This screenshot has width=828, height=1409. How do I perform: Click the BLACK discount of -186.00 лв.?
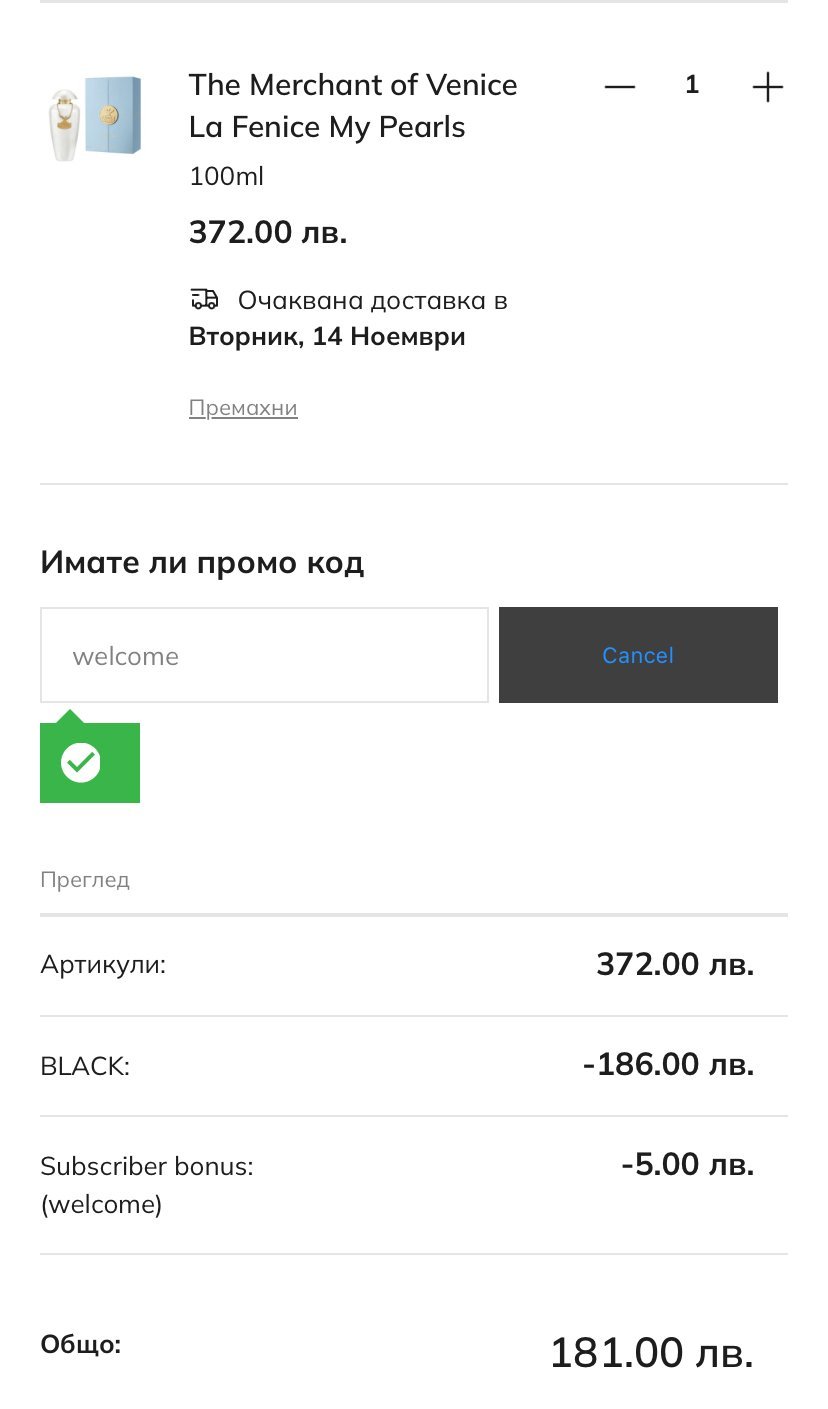tap(668, 1064)
